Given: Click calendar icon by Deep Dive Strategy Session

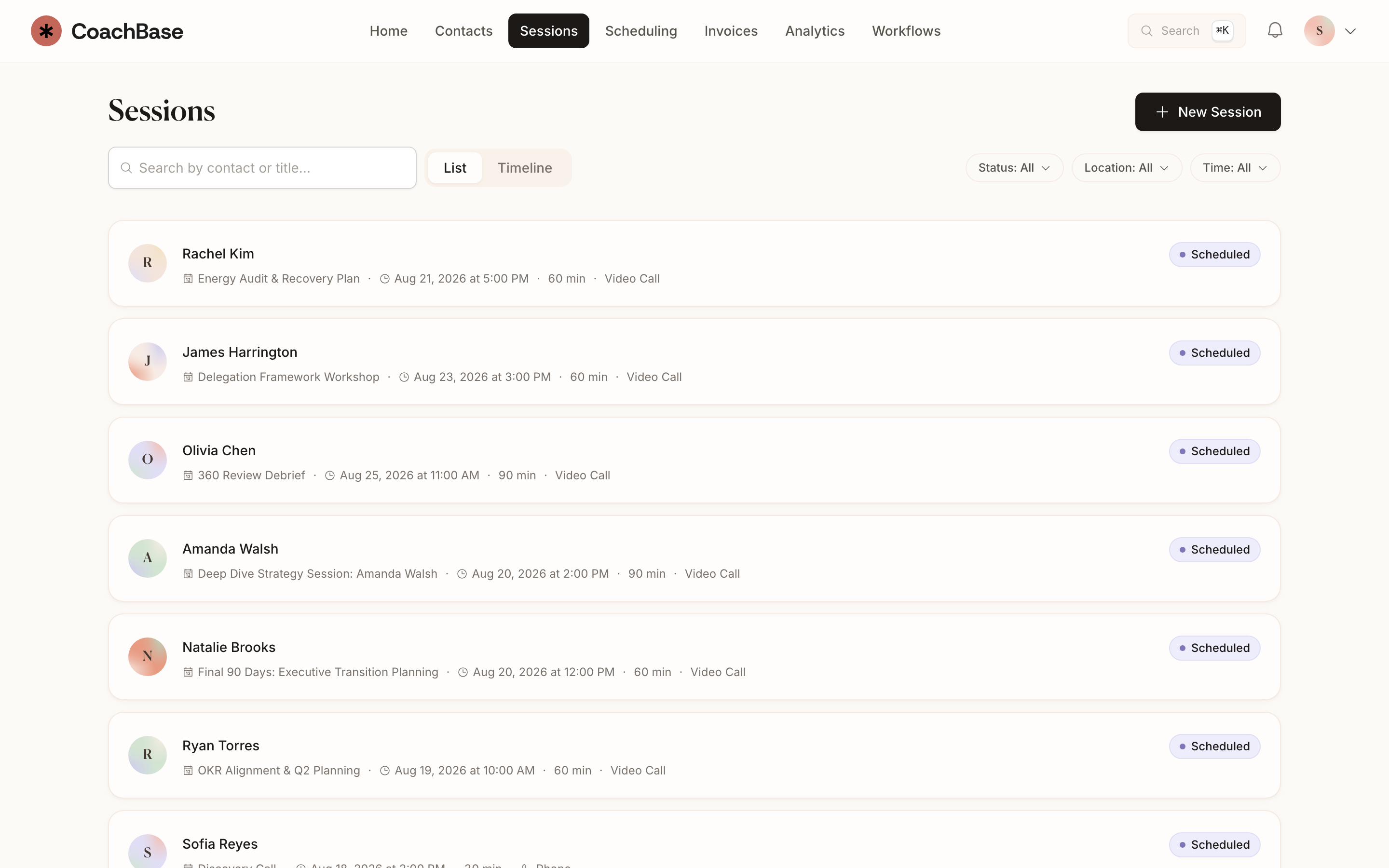Looking at the screenshot, I should pos(188,573).
